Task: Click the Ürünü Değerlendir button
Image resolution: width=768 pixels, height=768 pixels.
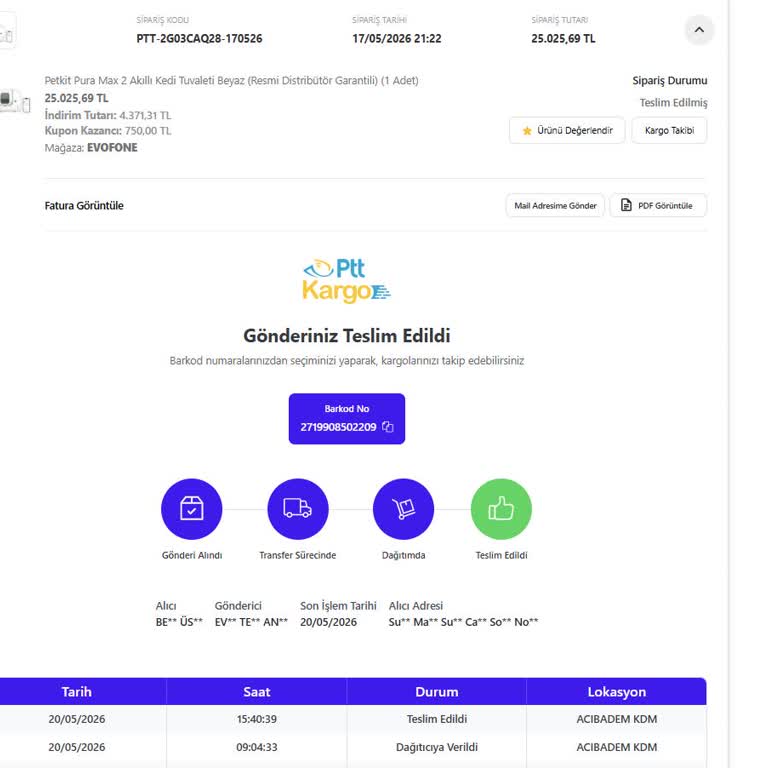Action: pos(567,130)
